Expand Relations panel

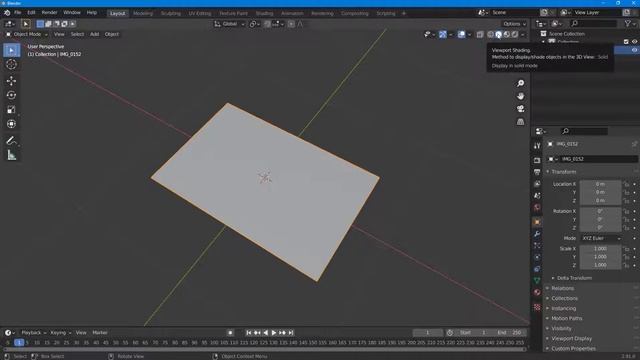tap(562, 288)
